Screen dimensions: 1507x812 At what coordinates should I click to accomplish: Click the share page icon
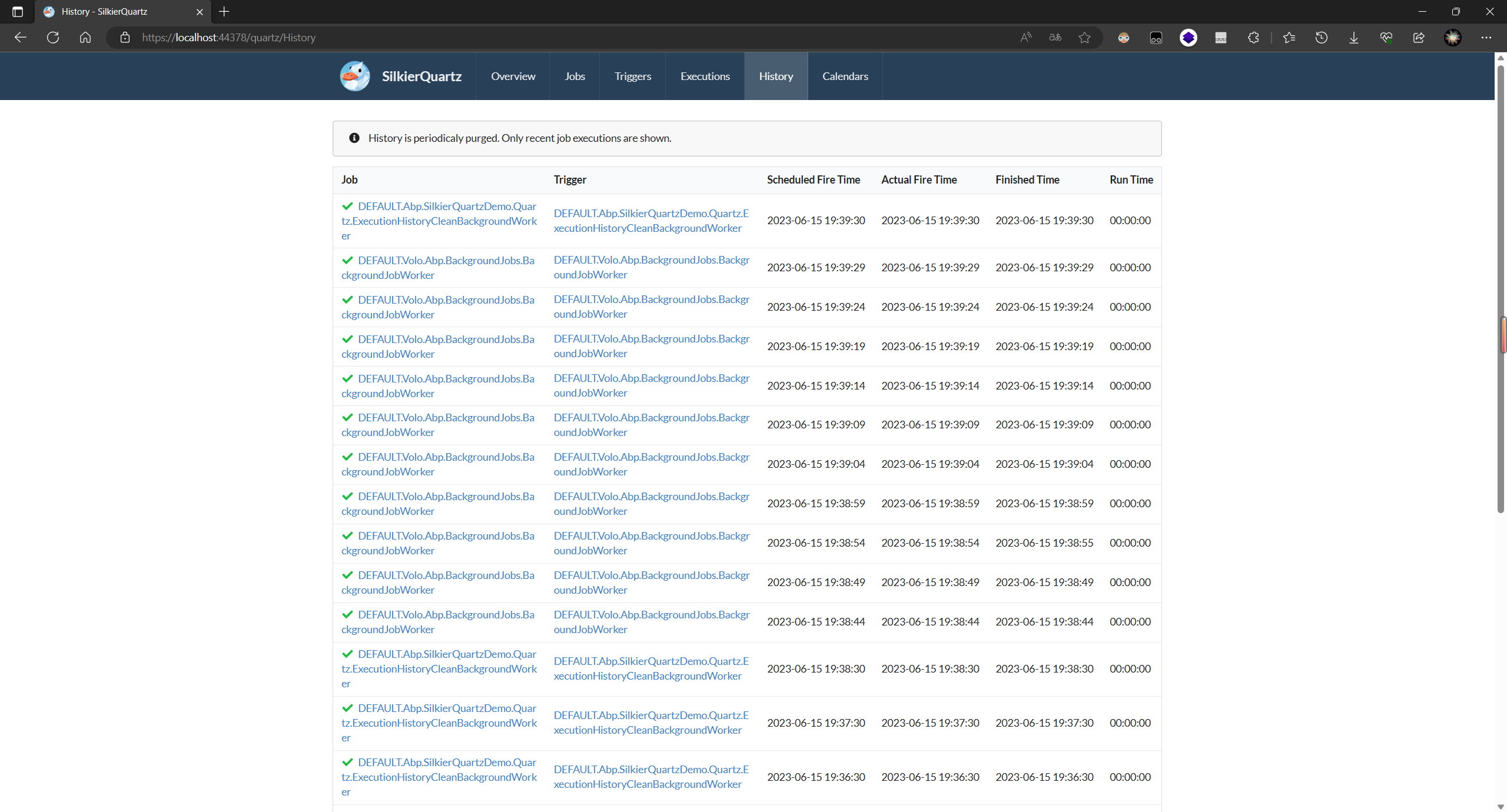[x=1419, y=38]
